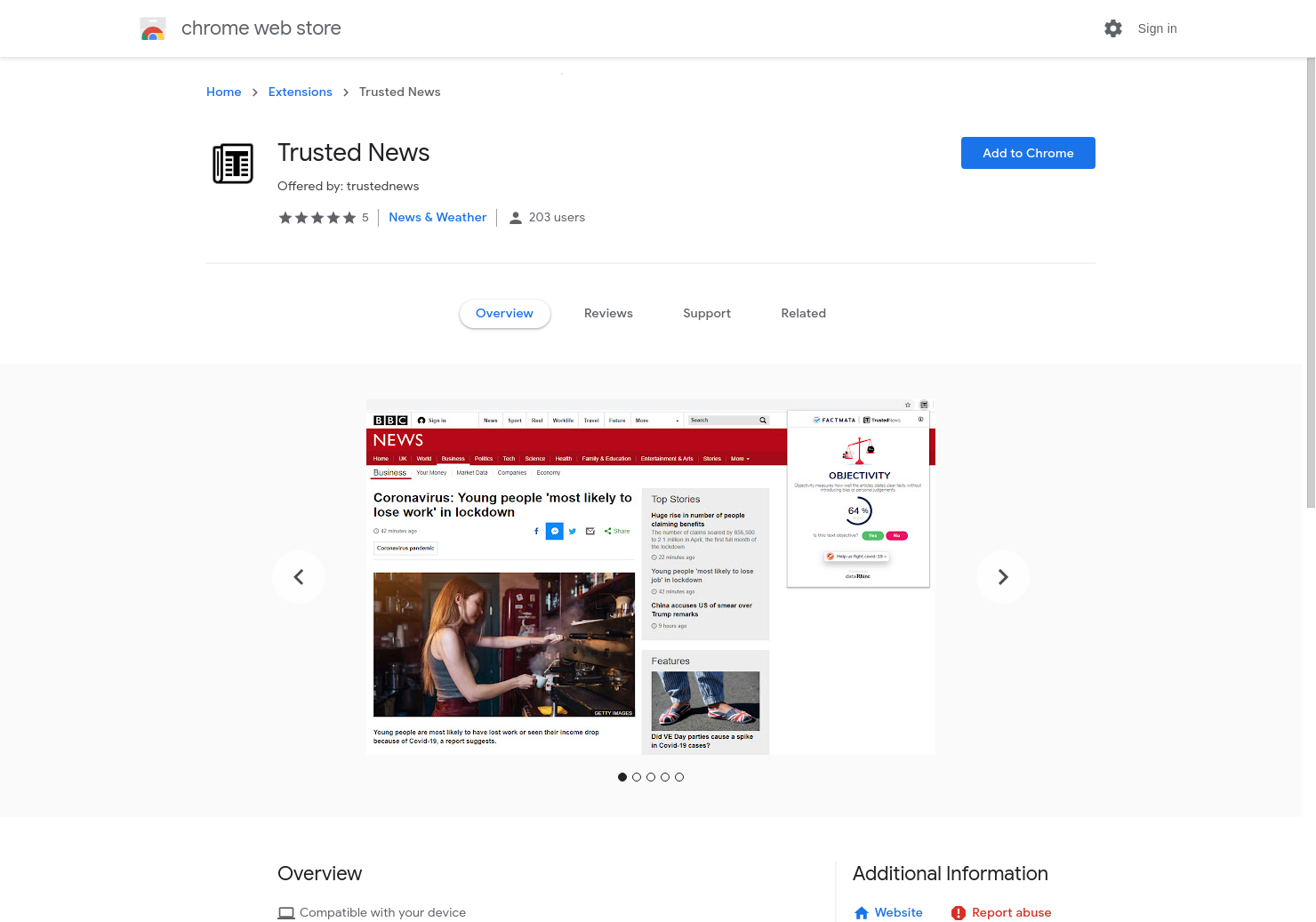This screenshot has height=922, width=1316.
Task: Click the 203 users text
Action: pos(558,217)
